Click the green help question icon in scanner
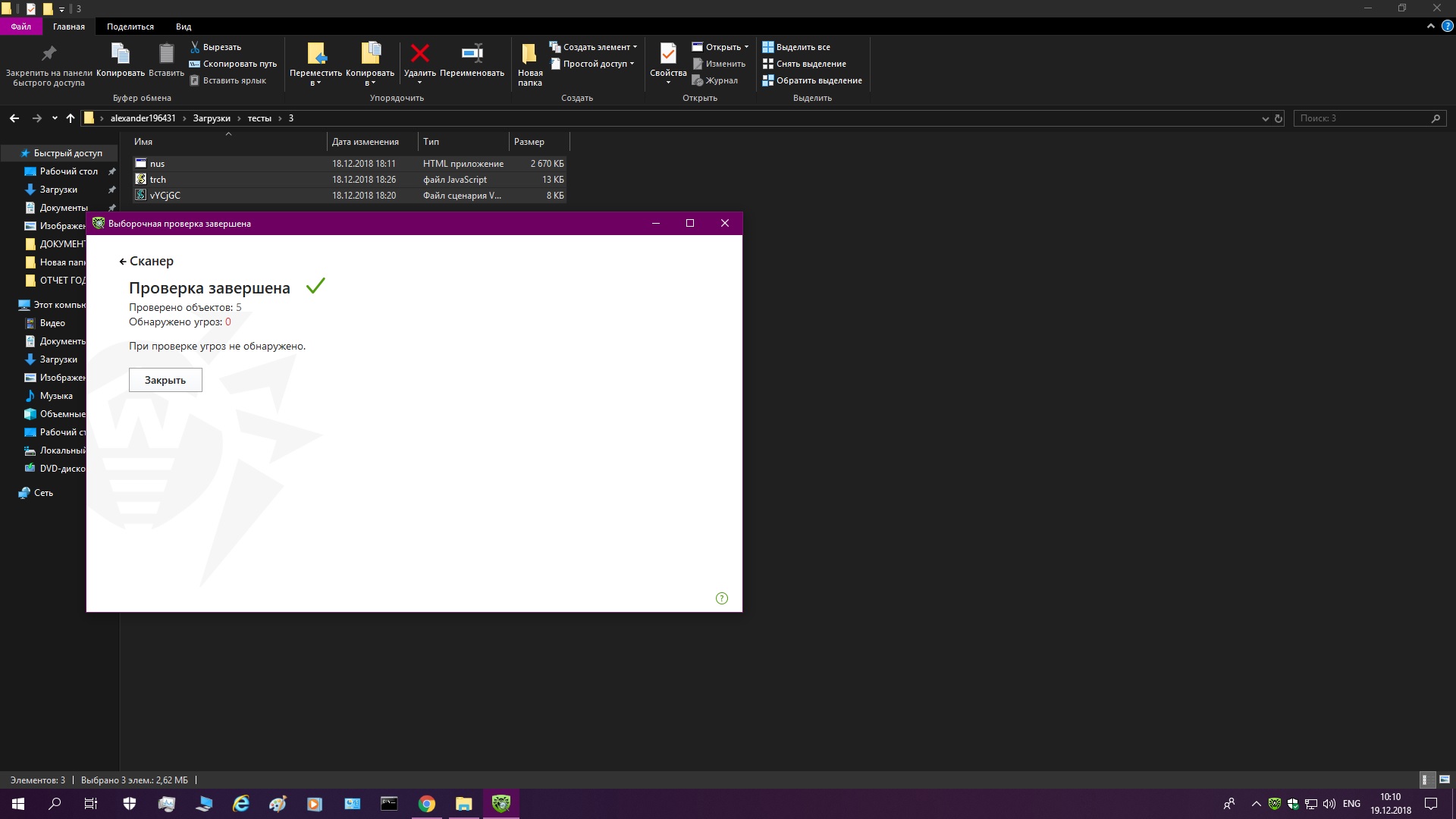 pyautogui.click(x=721, y=598)
